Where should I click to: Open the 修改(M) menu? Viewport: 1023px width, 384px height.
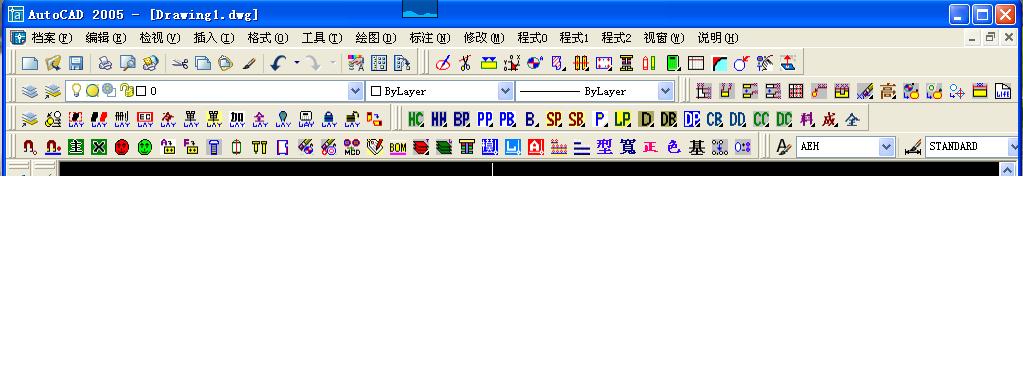[x=484, y=38]
